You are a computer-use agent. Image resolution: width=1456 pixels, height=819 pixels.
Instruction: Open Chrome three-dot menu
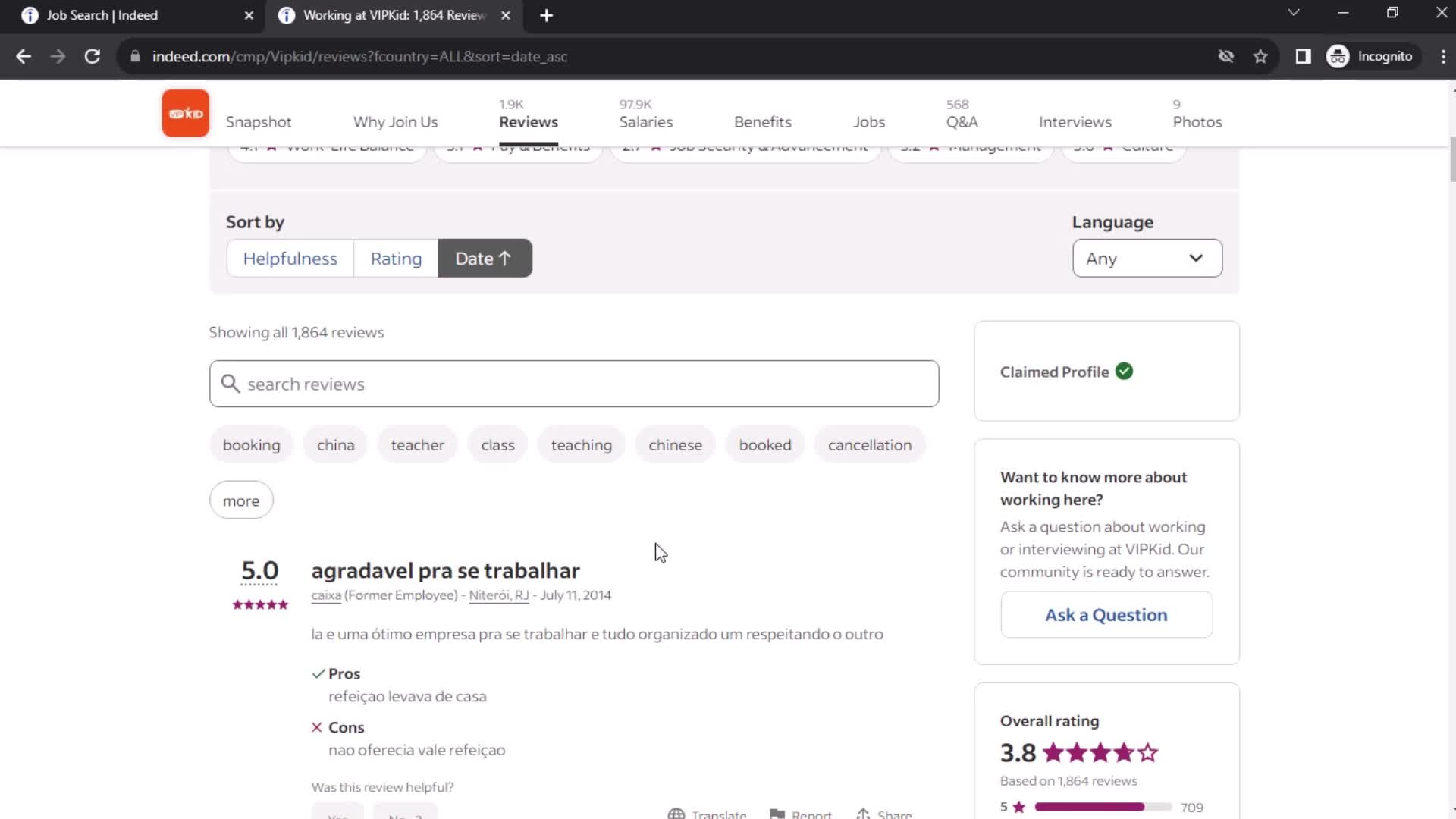(x=1442, y=56)
